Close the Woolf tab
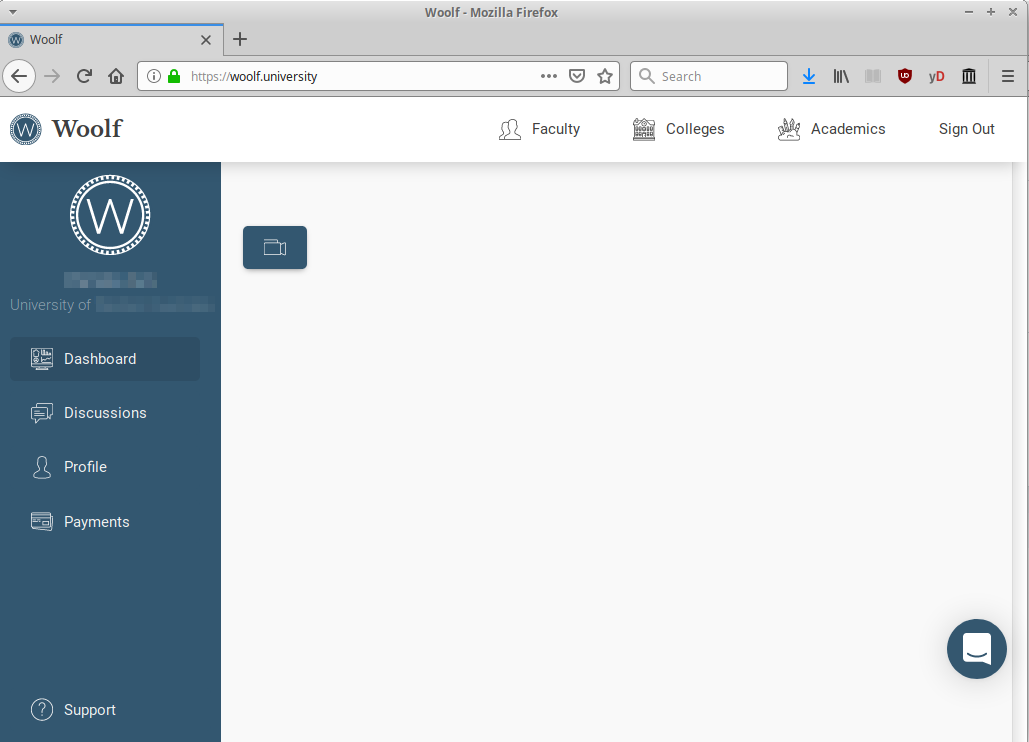This screenshot has height=742, width=1029. (206, 40)
